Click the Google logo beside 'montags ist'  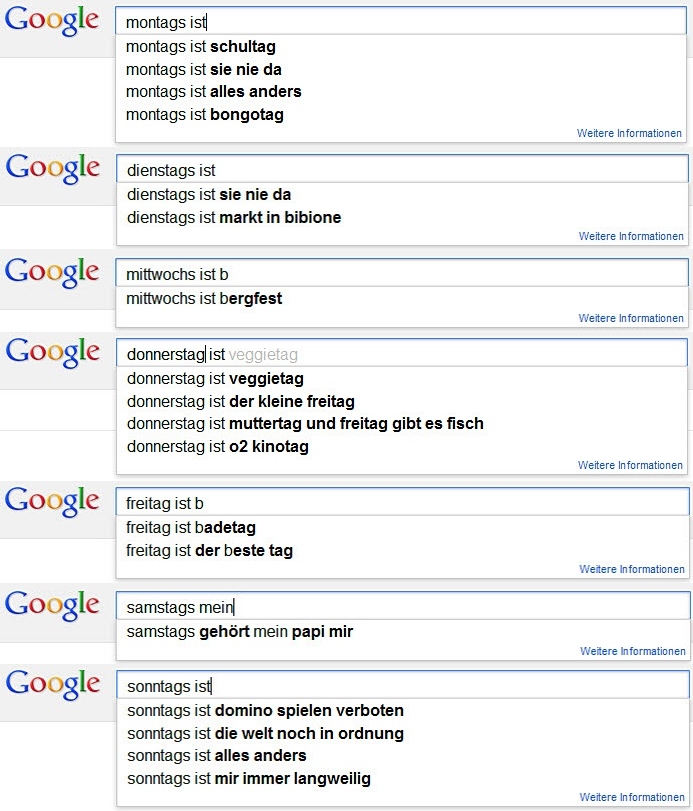(x=52, y=21)
